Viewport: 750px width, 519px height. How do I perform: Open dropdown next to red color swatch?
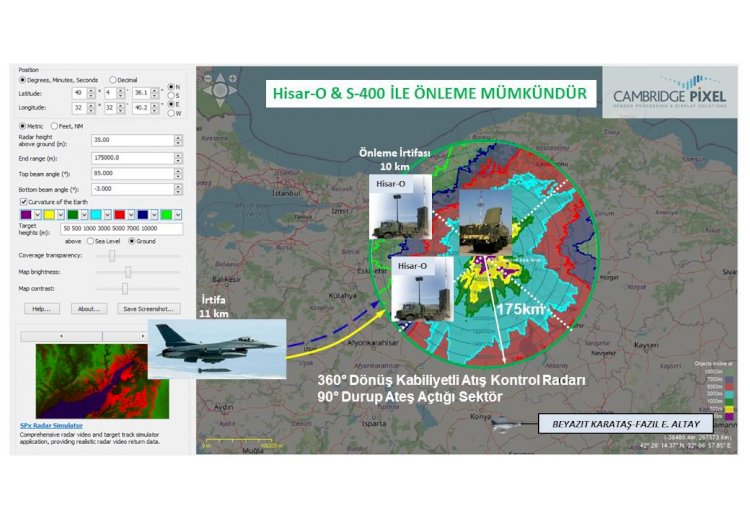[131, 215]
